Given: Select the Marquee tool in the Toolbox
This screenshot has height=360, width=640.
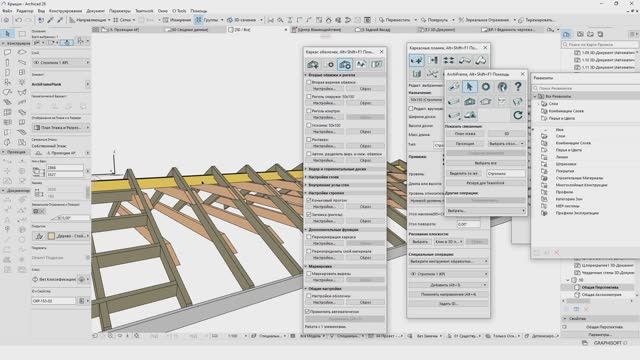Looking at the screenshot, I should click(x=22, y=33).
